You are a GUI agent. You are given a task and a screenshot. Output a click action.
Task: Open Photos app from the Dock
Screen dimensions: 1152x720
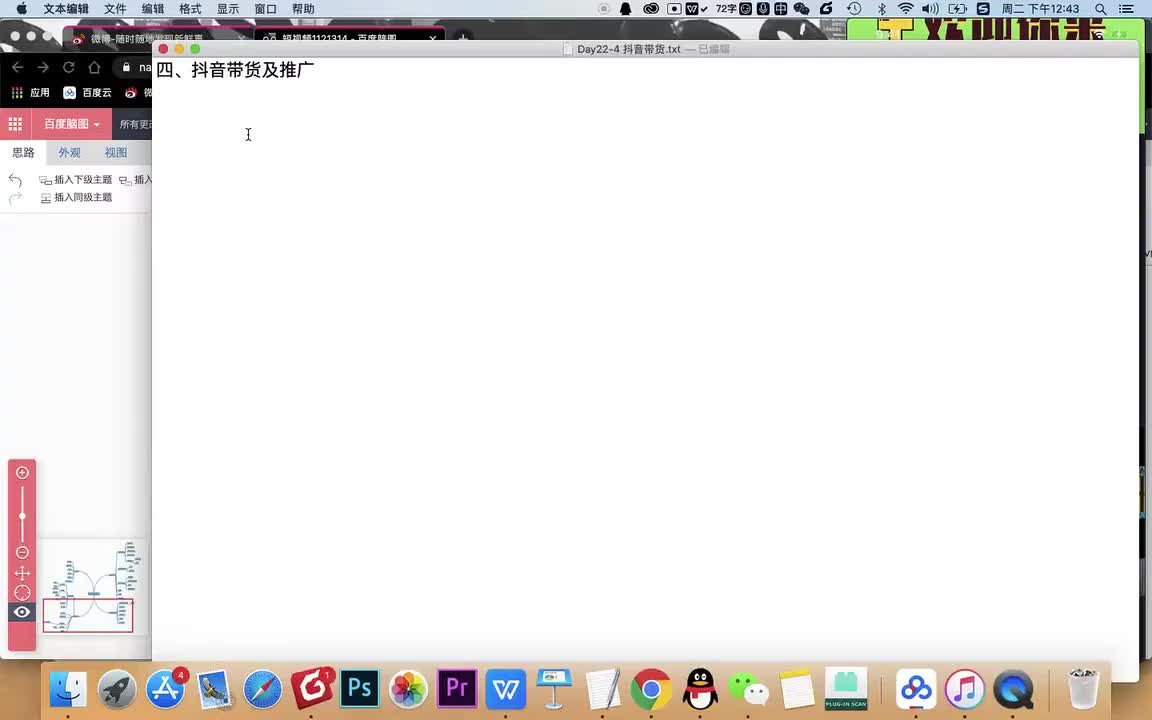click(408, 689)
